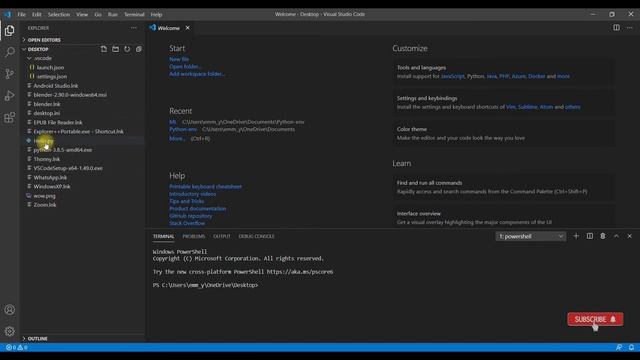Select desktop.ini in file tree

47,113
